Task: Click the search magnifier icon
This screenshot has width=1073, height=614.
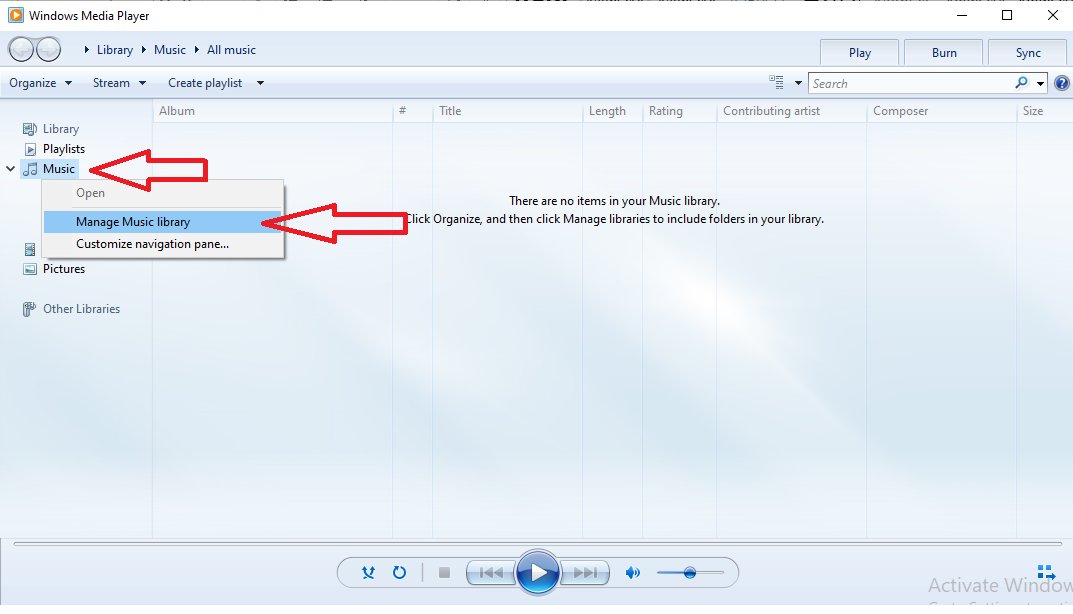Action: tap(1021, 83)
